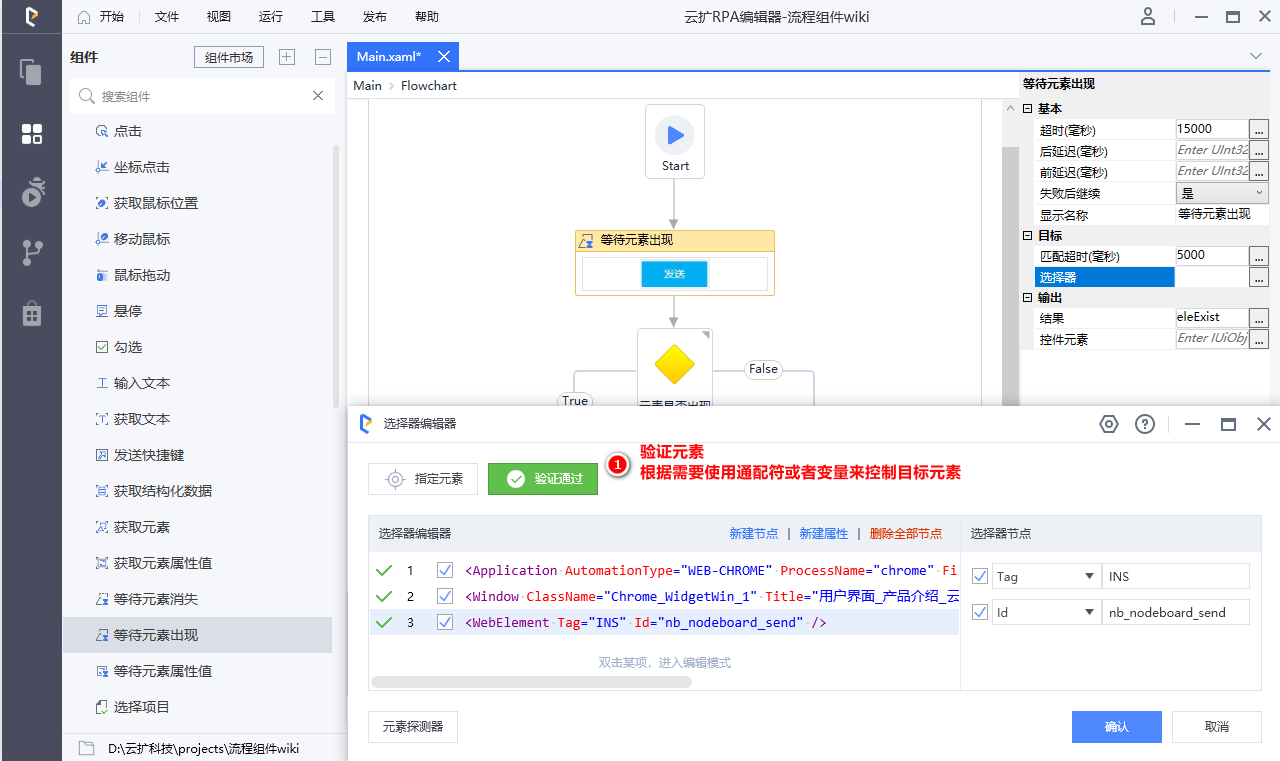The width and height of the screenshot is (1280, 761).
Task: Click the 新建属性 link
Action: pyautogui.click(x=824, y=534)
